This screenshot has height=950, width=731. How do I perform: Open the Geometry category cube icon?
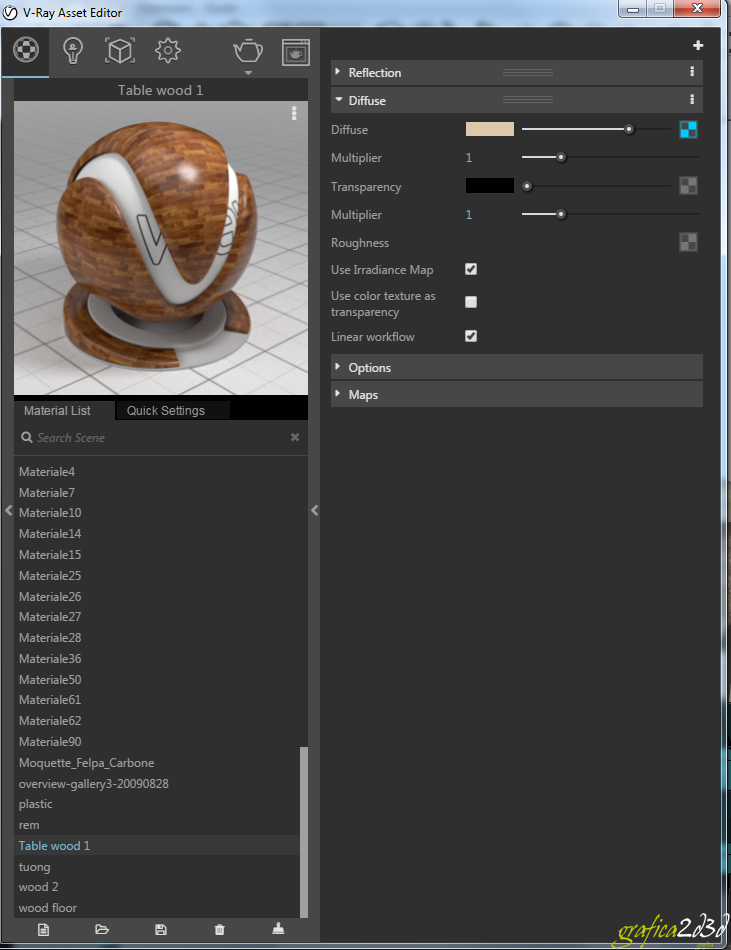click(x=120, y=50)
